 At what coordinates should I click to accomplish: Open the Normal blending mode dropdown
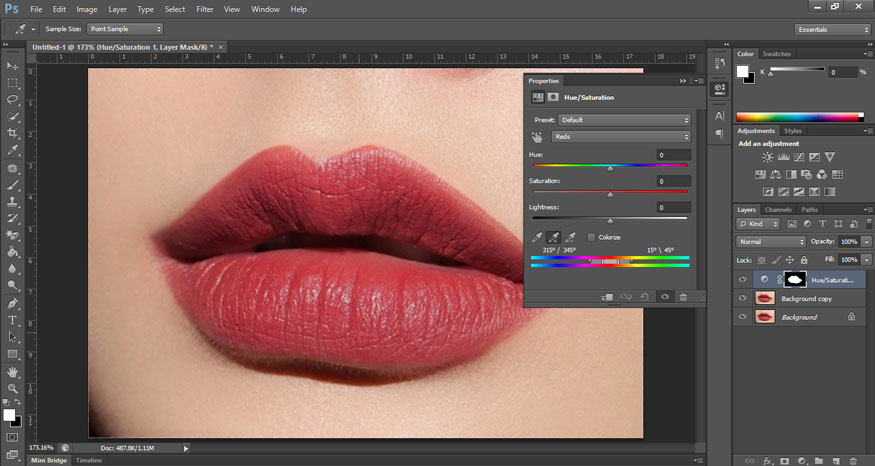(x=771, y=242)
